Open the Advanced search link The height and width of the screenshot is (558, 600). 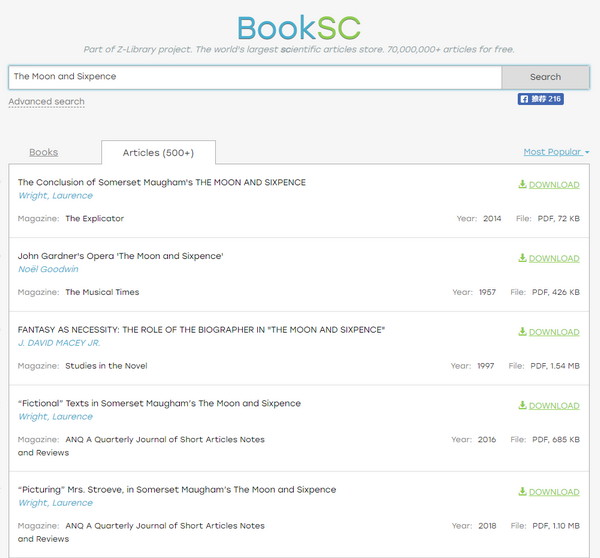click(46, 102)
